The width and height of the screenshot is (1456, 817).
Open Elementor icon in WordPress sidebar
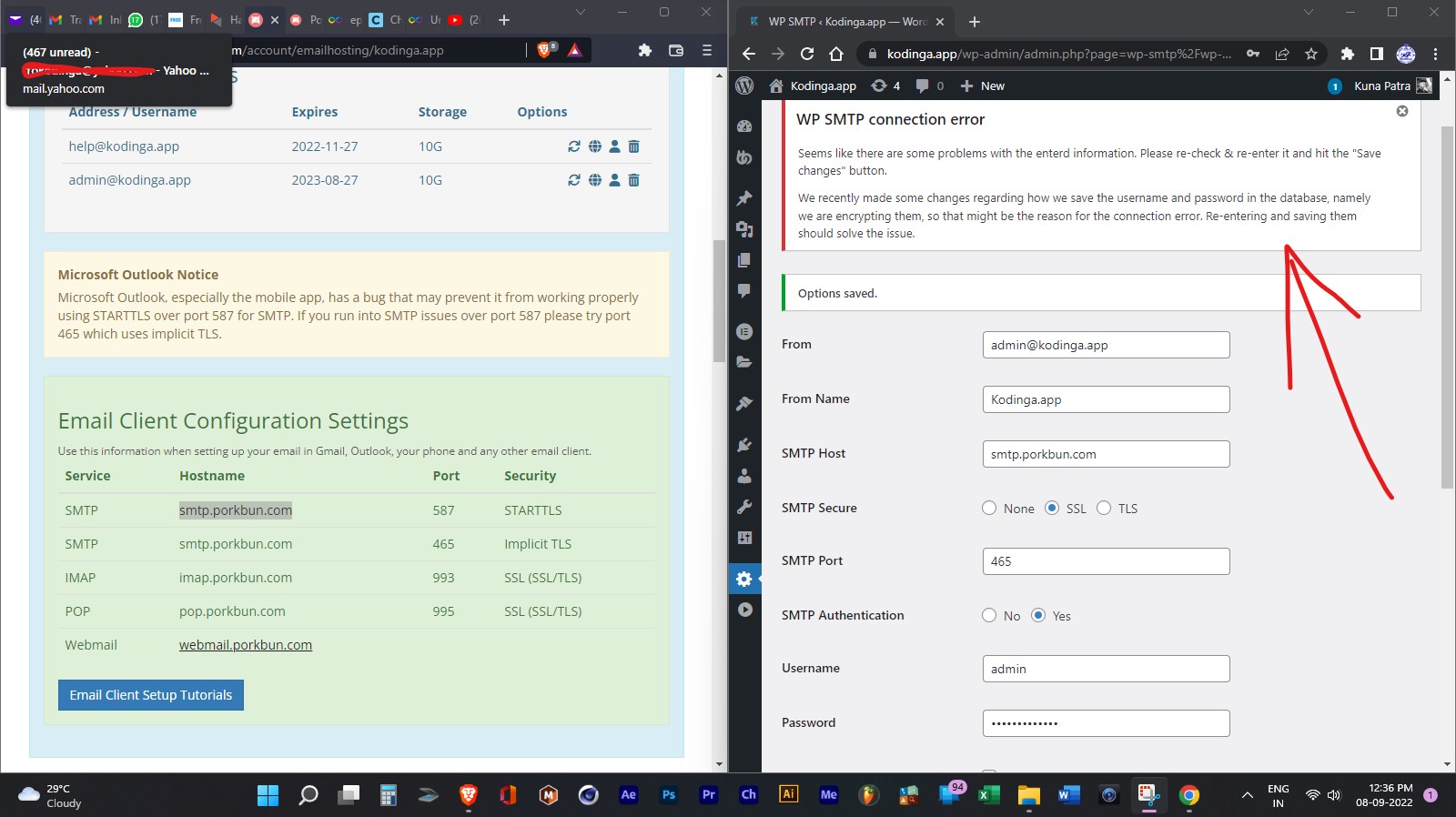744,331
